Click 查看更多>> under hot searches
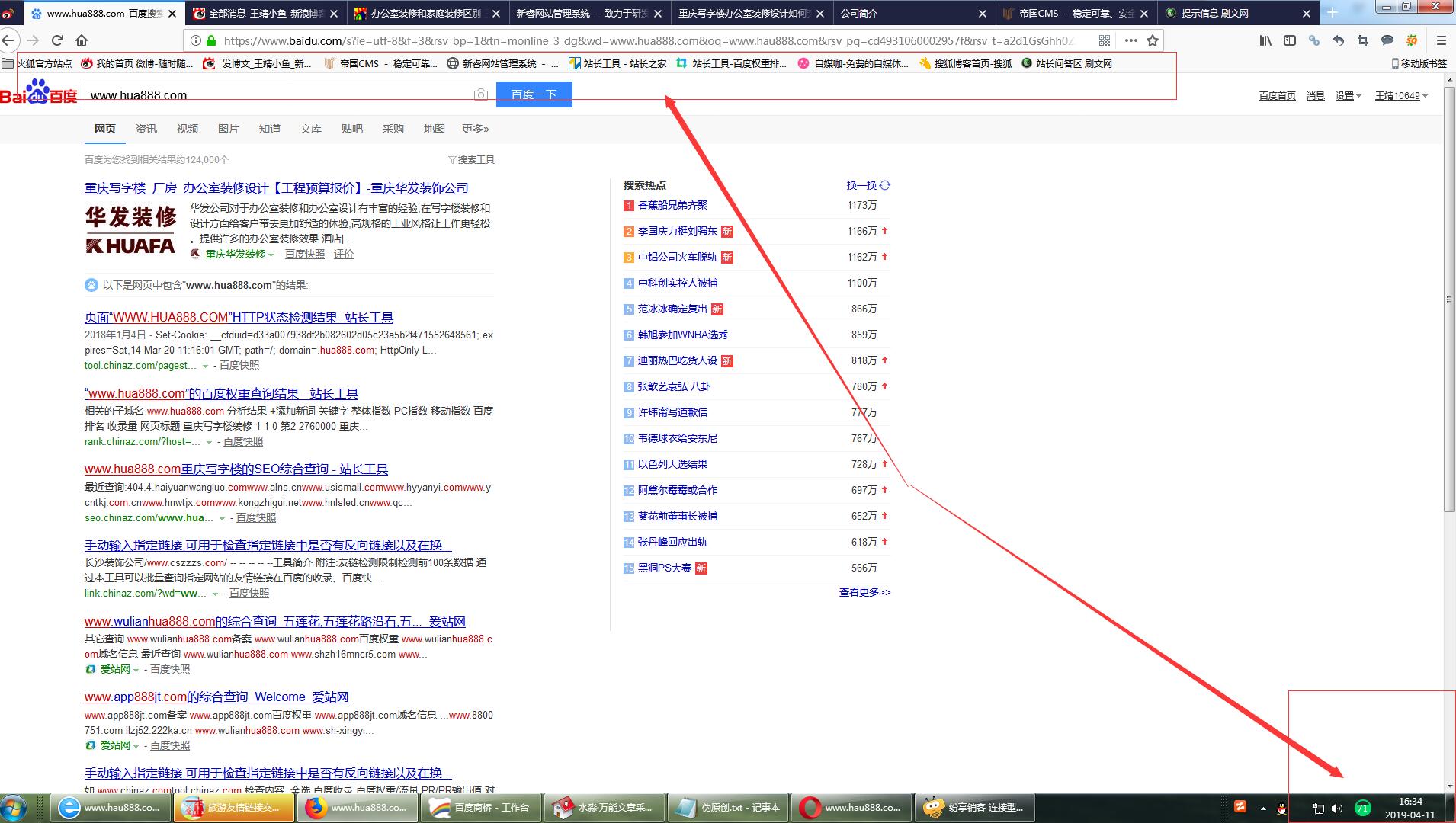The width and height of the screenshot is (1456, 823). 864,592
